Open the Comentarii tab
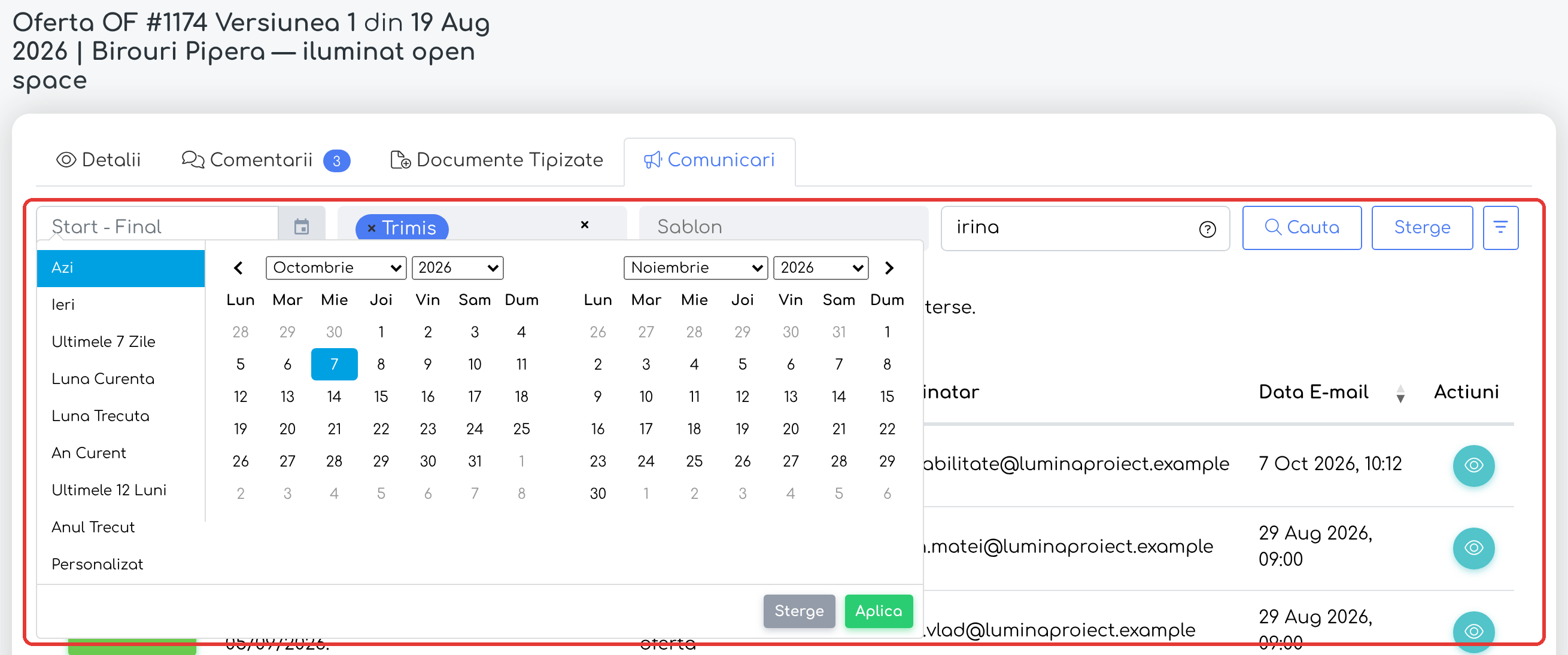1568x655 pixels. pos(265,160)
